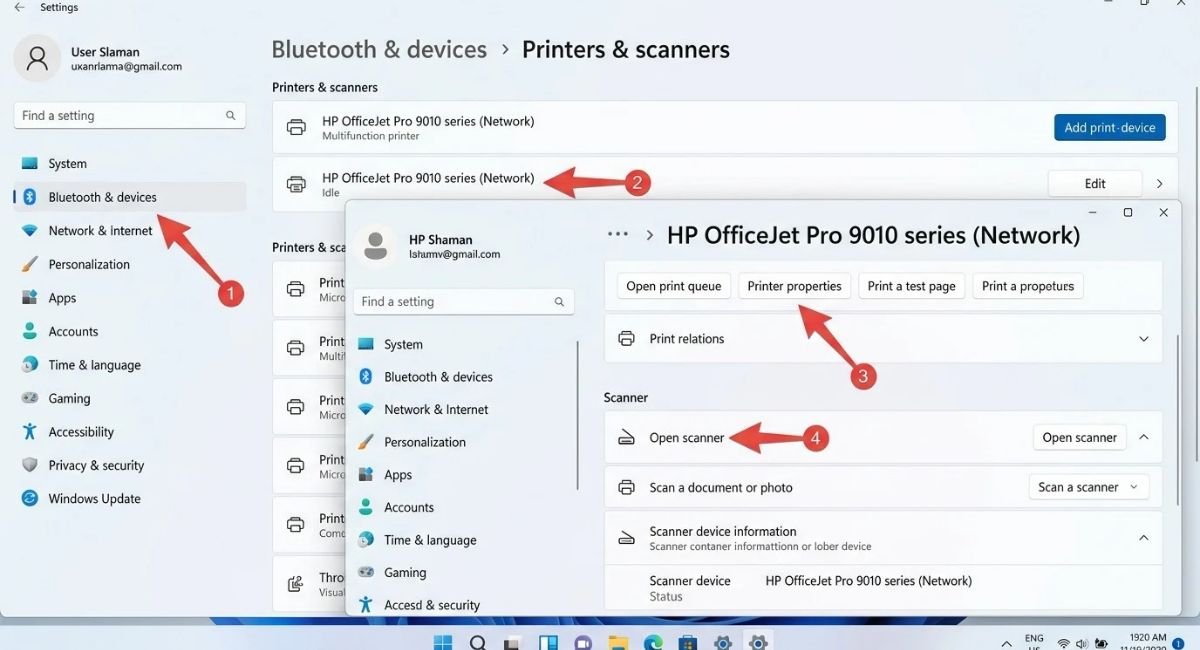Click the search magnifier in front window

[x=559, y=302]
